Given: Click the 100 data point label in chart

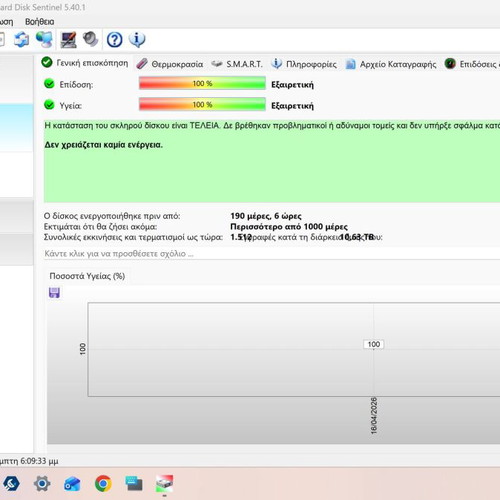Looking at the screenshot, I should [374, 344].
